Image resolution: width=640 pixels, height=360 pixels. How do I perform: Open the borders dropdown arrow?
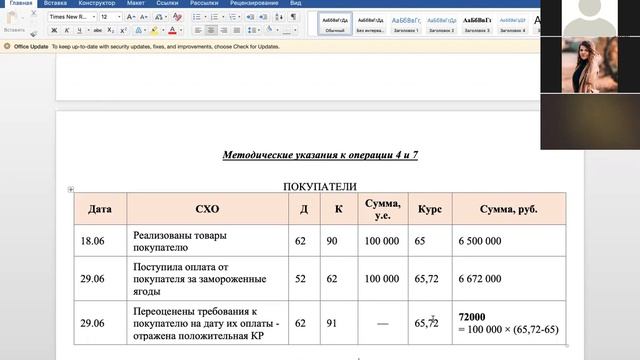click(x=295, y=30)
